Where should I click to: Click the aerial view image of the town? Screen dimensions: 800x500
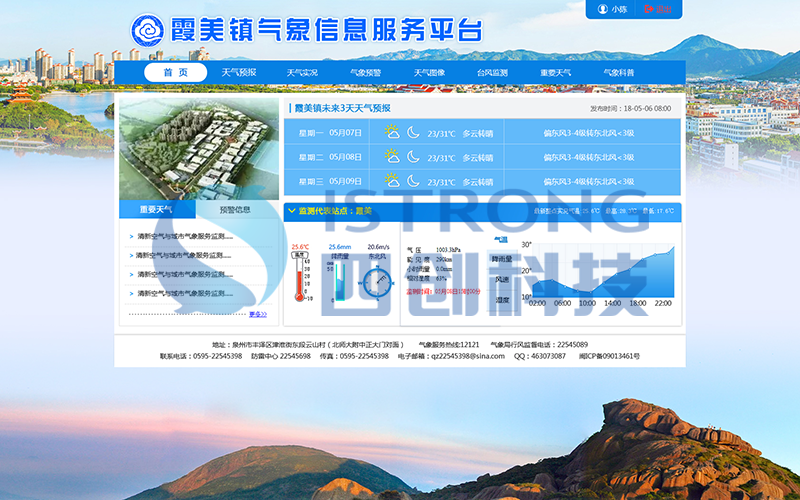click(x=199, y=148)
